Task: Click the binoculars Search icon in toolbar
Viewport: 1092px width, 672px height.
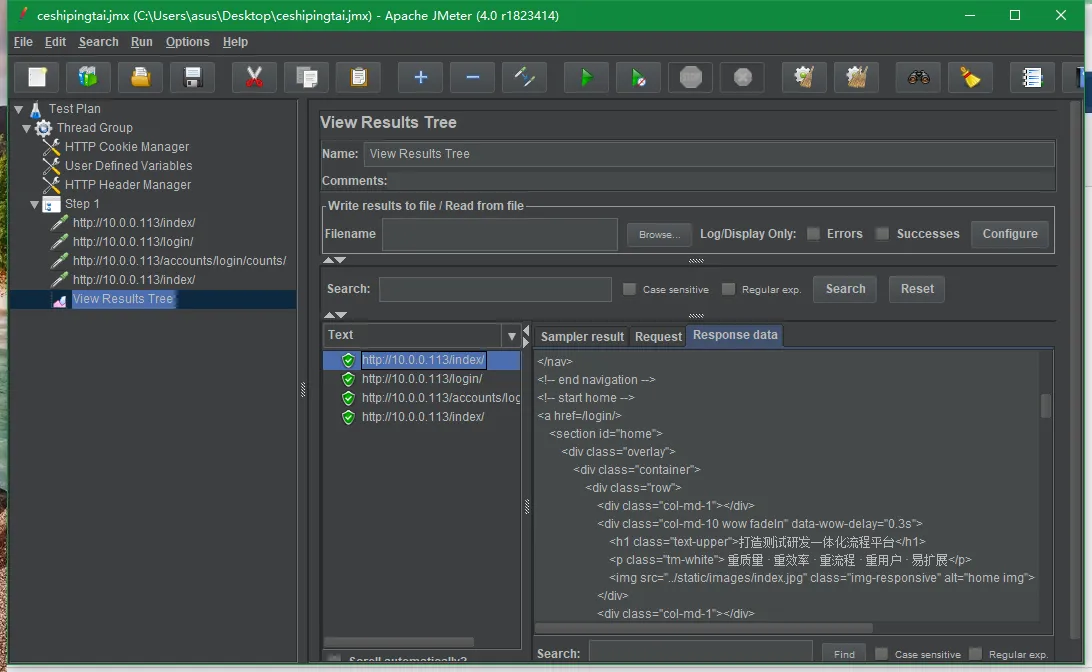Action: (x=918, y=77)
